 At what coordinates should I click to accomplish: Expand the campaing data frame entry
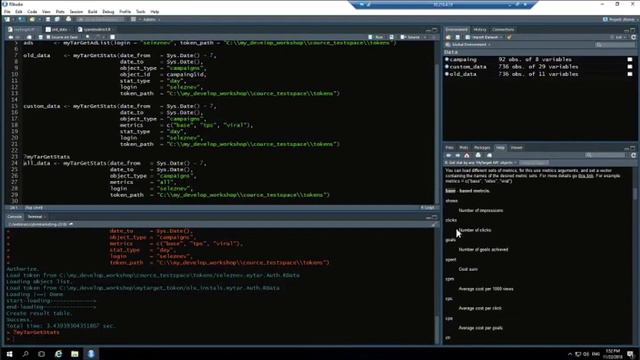point(447,59)
